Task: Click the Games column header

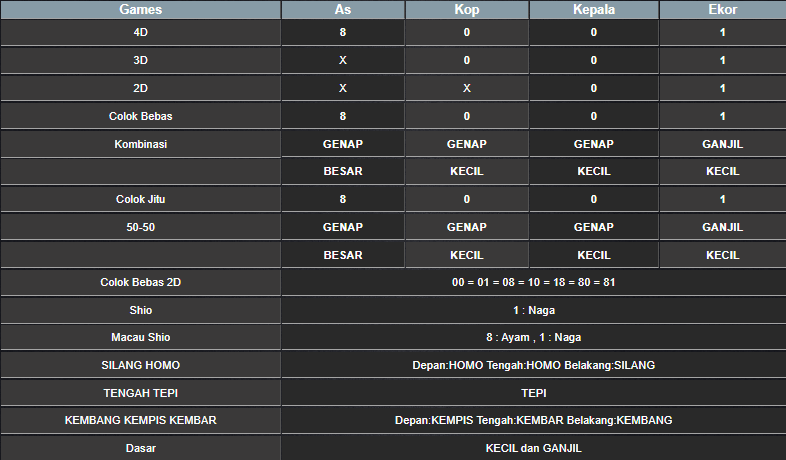Action: (x=140, y=10)
